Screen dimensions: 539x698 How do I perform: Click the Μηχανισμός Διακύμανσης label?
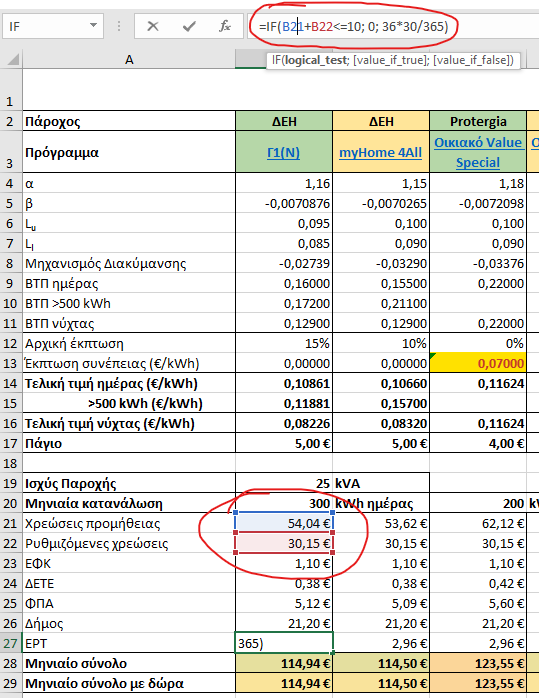pyautogui.click(x=129, y=263)
